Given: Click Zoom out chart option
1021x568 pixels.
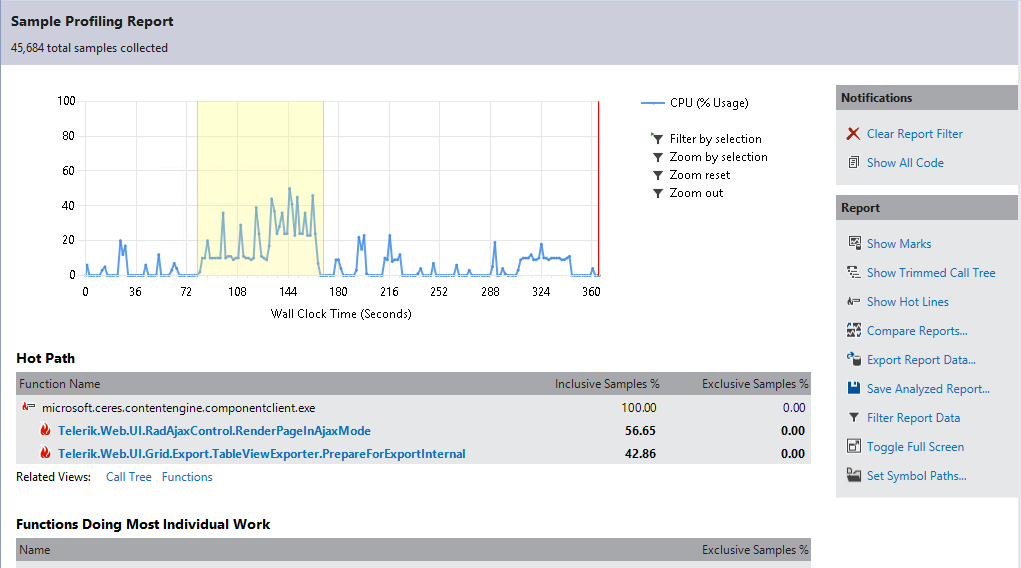Looking at the screenshot, I should [x=696, y=193].
